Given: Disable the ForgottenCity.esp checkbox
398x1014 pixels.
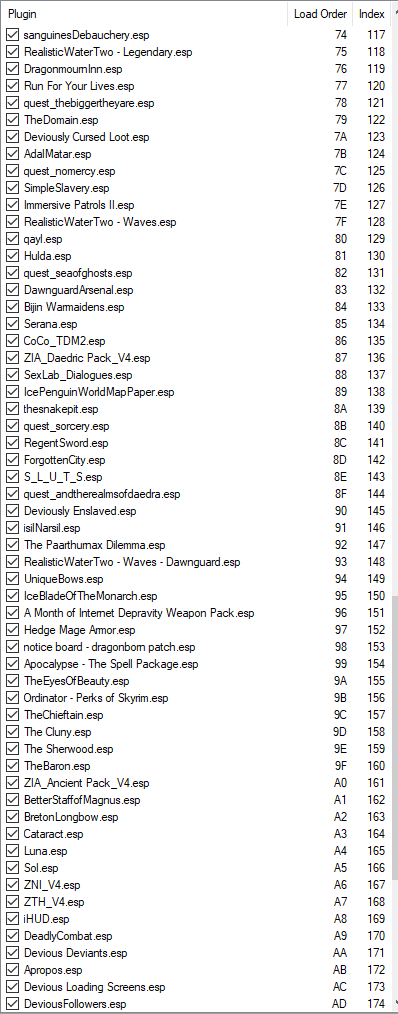Looking at the screenshot, I should (x=12, y=460).
